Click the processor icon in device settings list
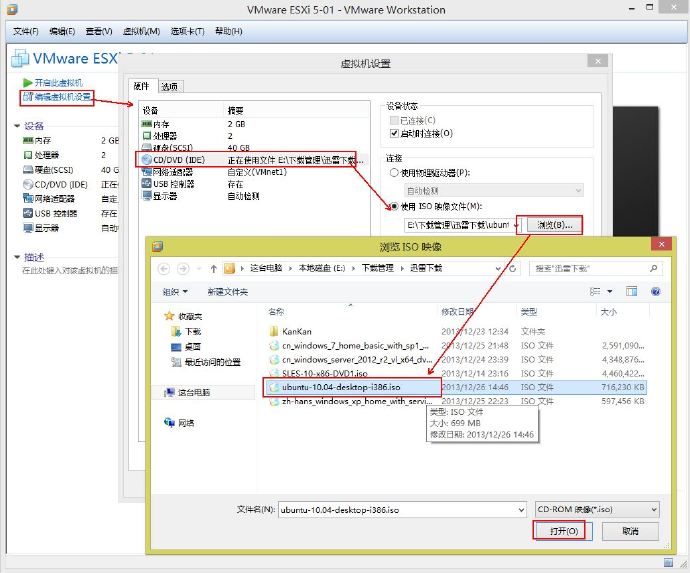Viewport: 690px width, 573px height. tap(147, 136)
